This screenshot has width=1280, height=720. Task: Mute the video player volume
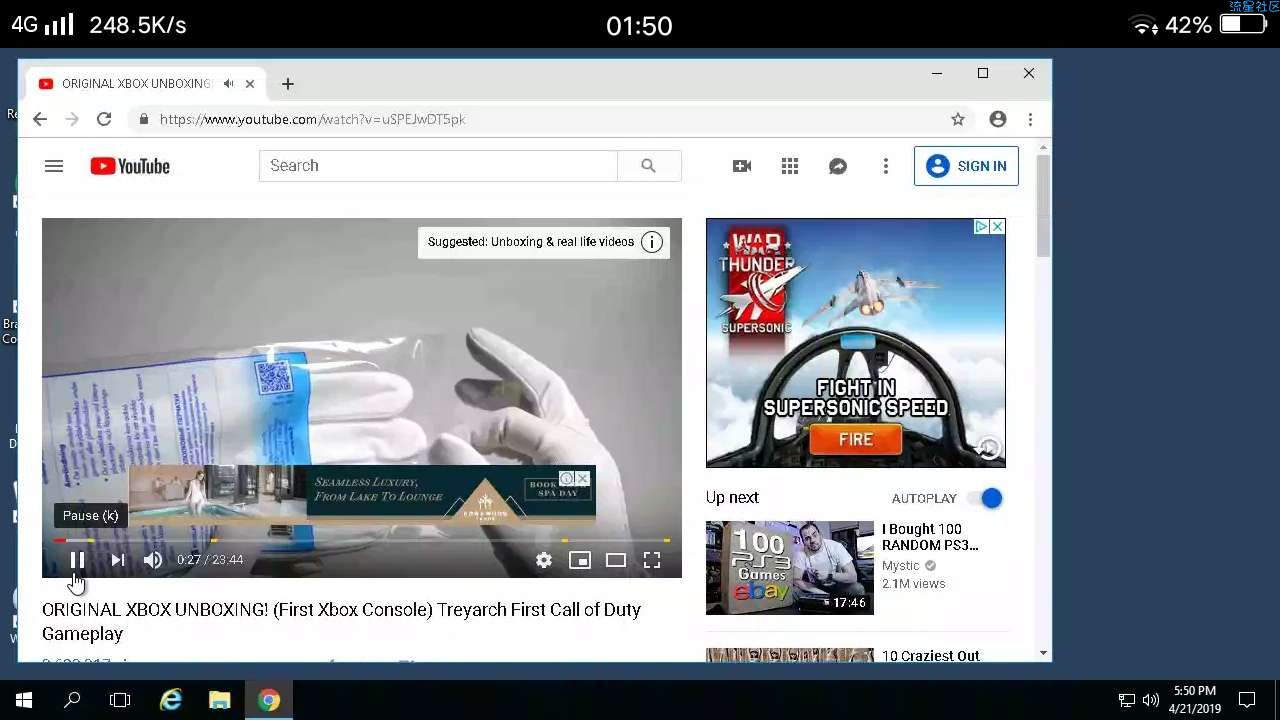pyautogui.click(x=153, y=560)
